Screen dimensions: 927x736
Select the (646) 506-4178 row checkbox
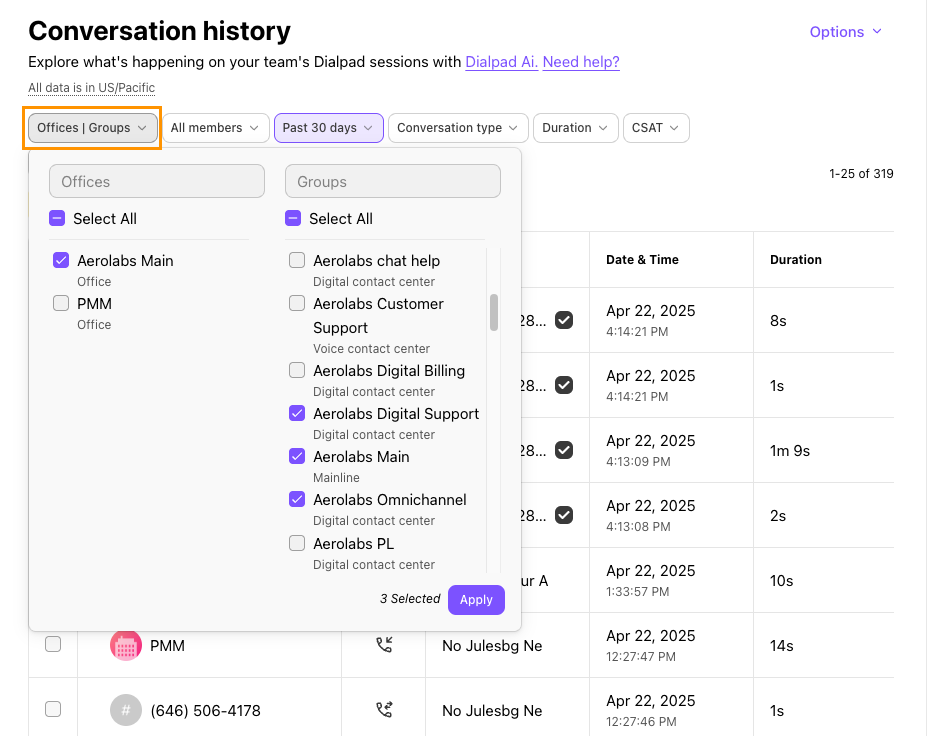pos(53,709)
